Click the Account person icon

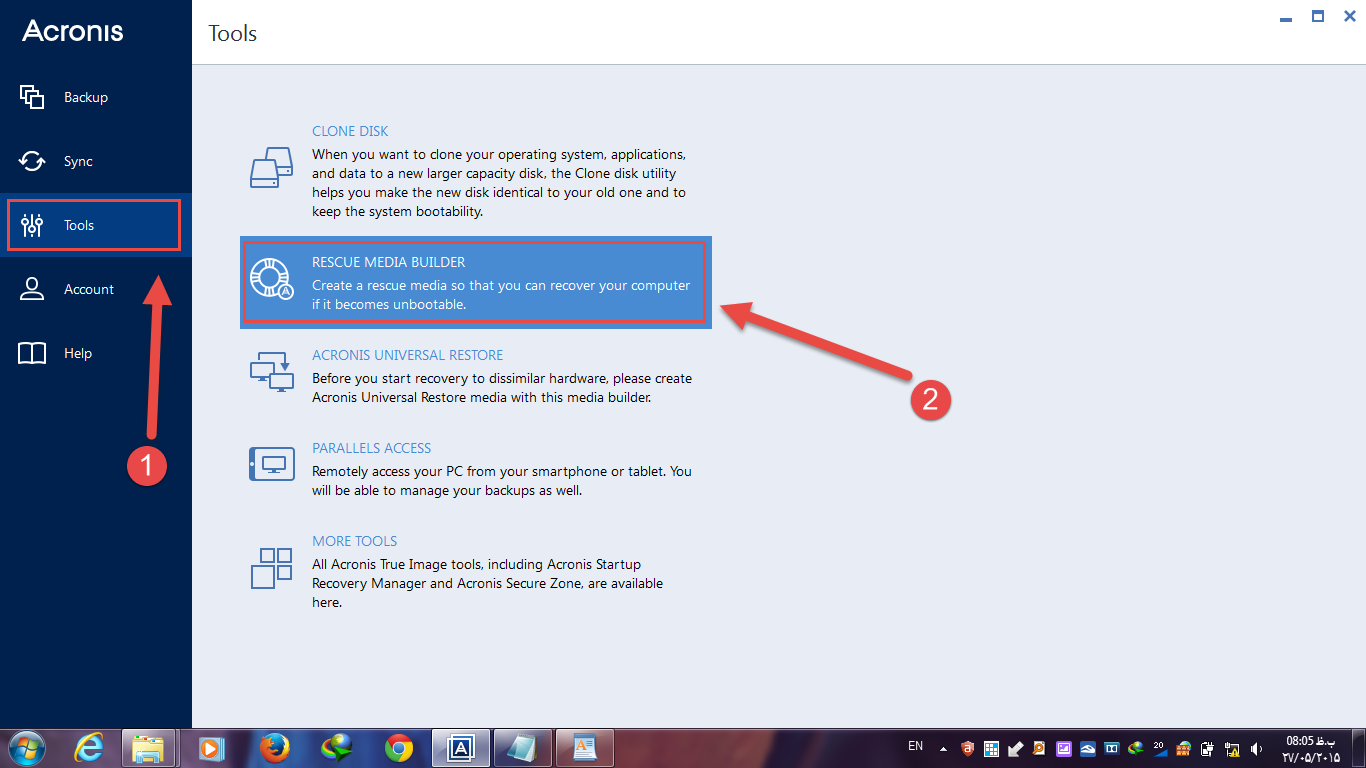(32, 289)
